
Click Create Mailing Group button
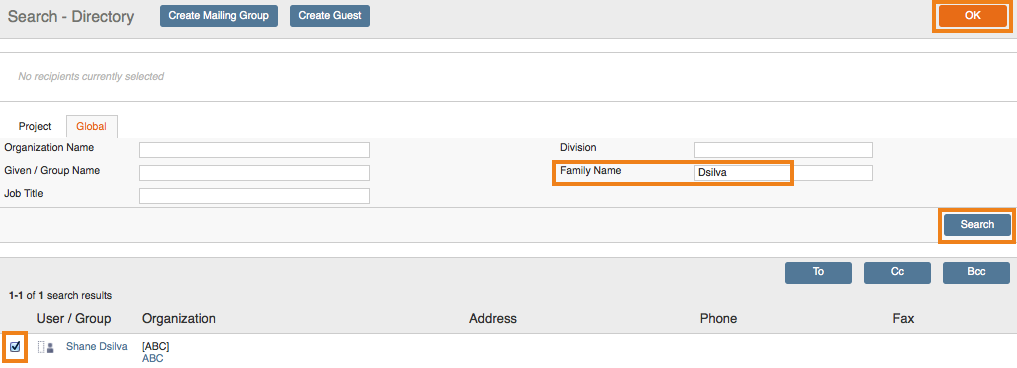(x=219, y=16)
